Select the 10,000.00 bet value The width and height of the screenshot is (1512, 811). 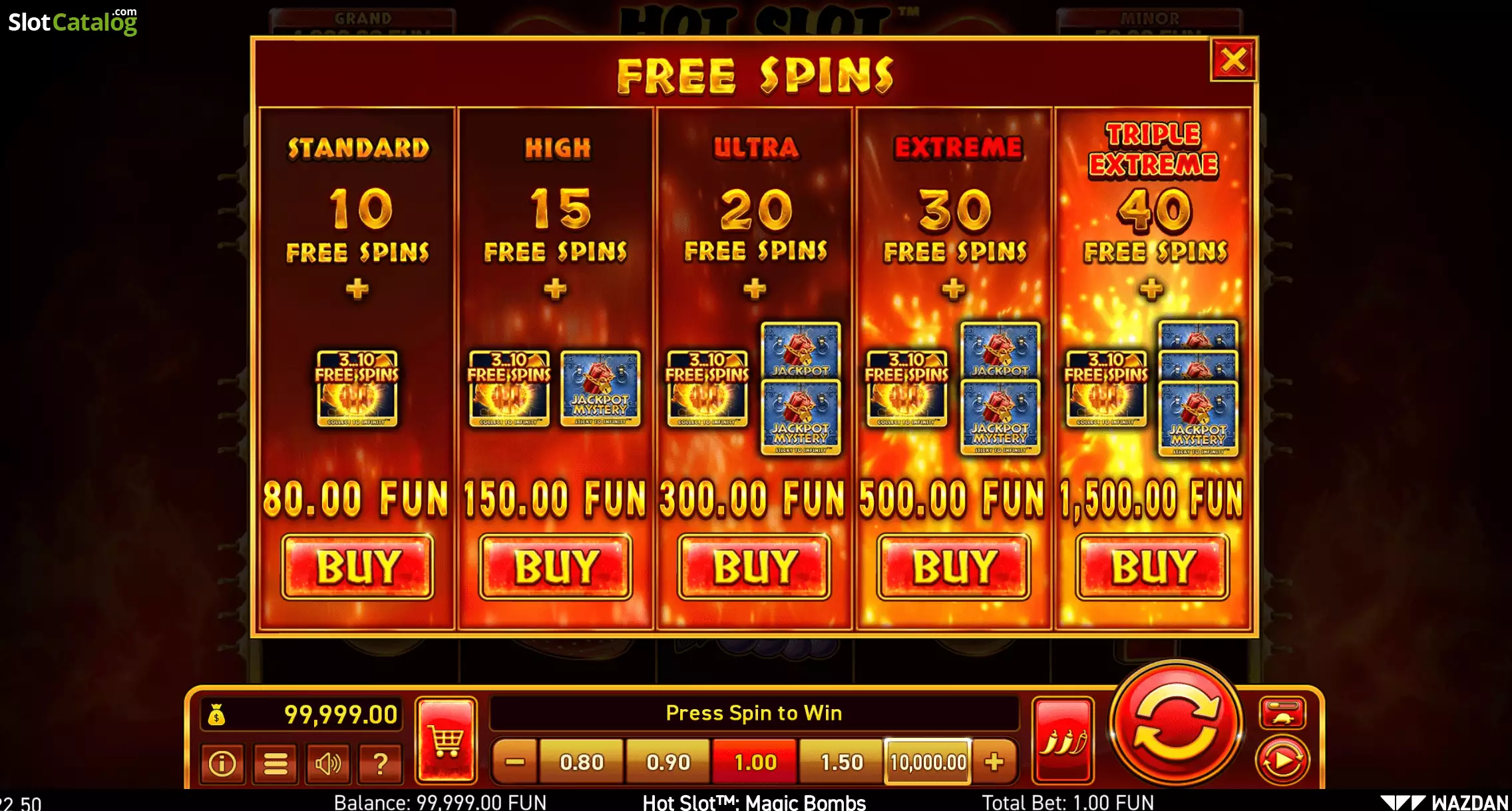(x=928, y=762)
